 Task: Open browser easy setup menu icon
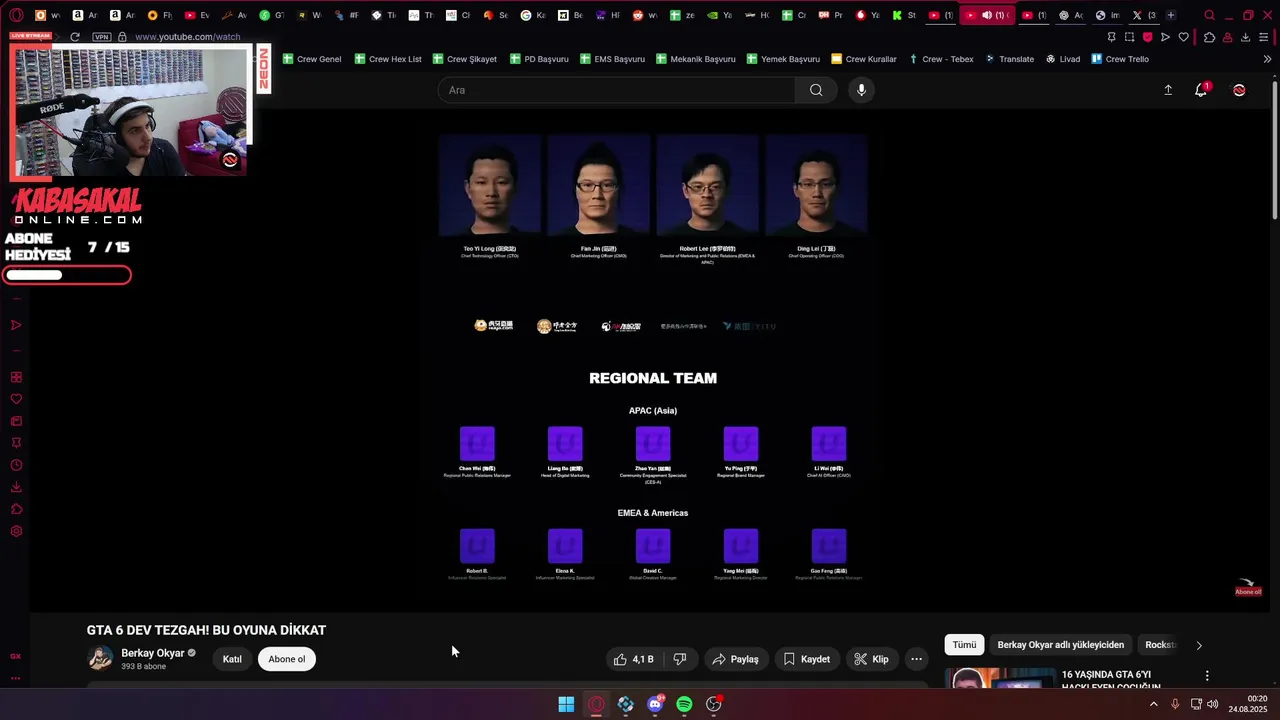(1265, 37)
